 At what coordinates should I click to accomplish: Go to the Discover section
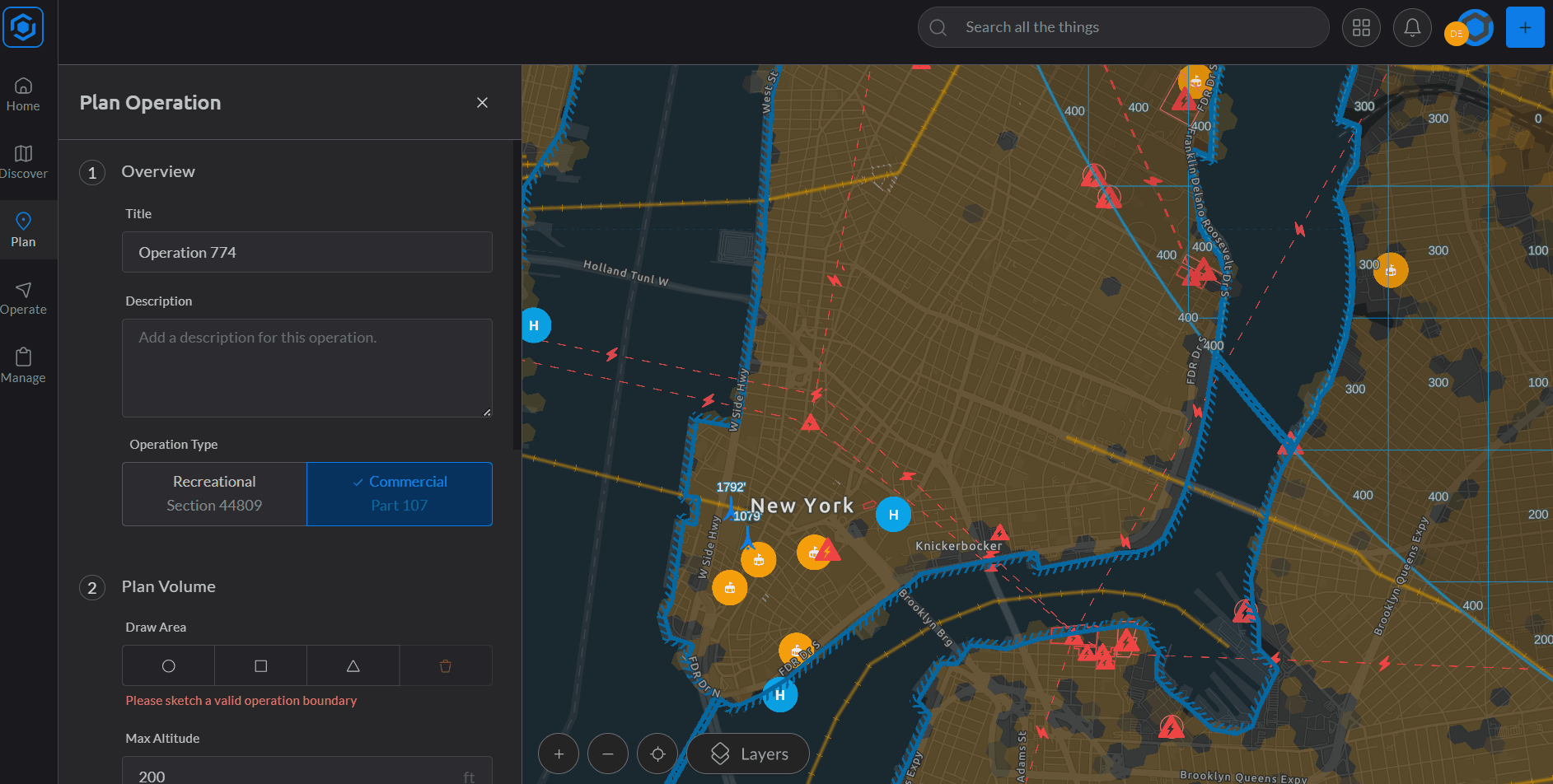point(24,161)
